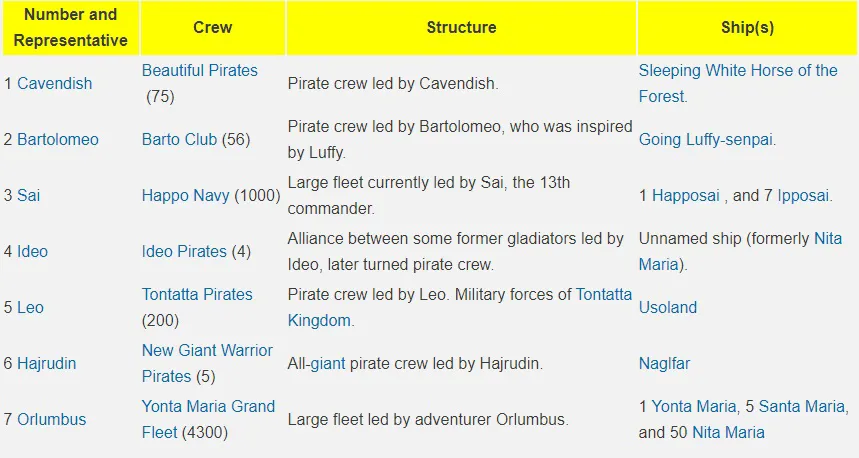The height and width of the screenshot is (458, 859).
Task: Visit the Orlumbus page link
Action: click(51, 420)
